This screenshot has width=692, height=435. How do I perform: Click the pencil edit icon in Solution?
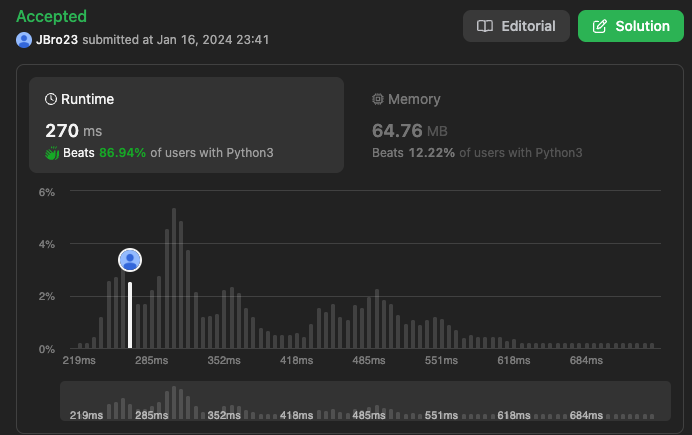(x=599, y=26)
